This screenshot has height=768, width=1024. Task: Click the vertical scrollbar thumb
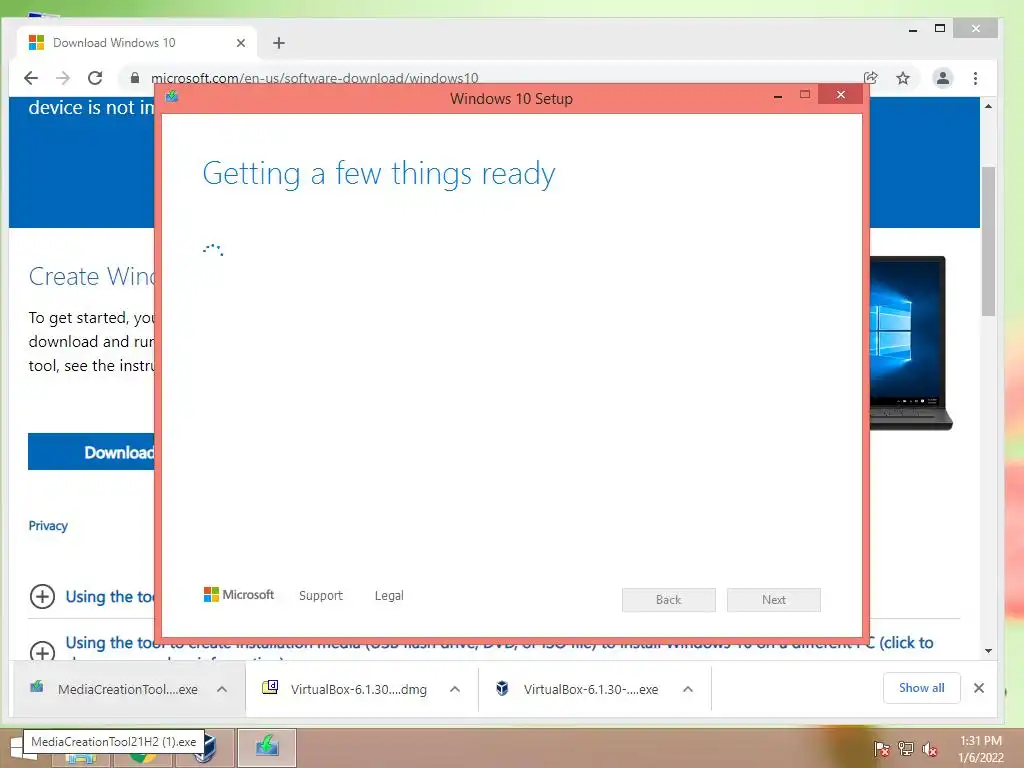989,242
